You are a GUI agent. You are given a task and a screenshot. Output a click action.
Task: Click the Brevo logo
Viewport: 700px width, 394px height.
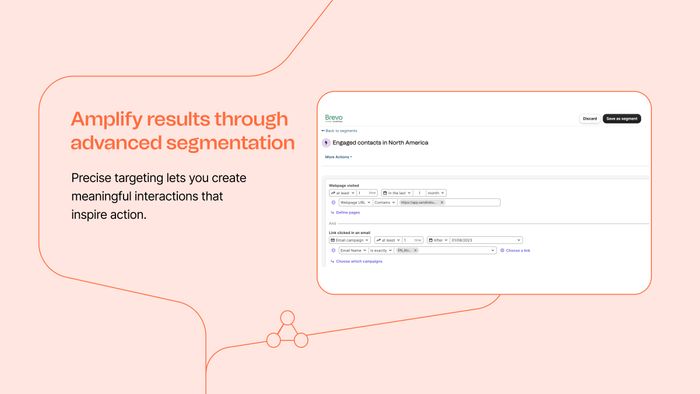(x=334, y=118)
